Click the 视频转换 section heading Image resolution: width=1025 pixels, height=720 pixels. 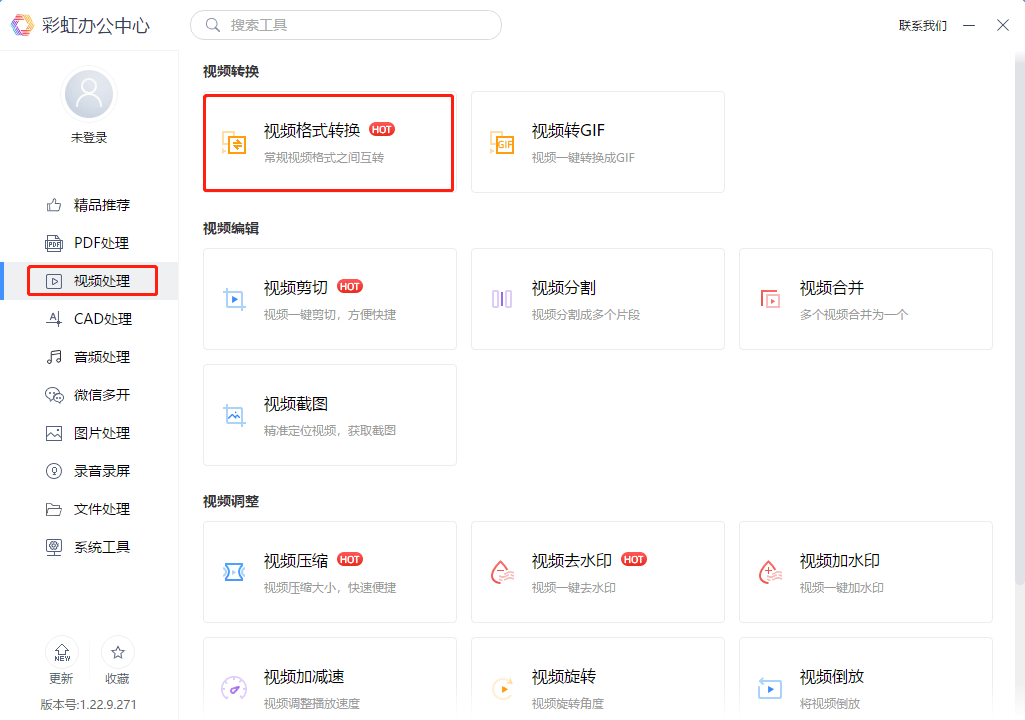tap(231, 71)
